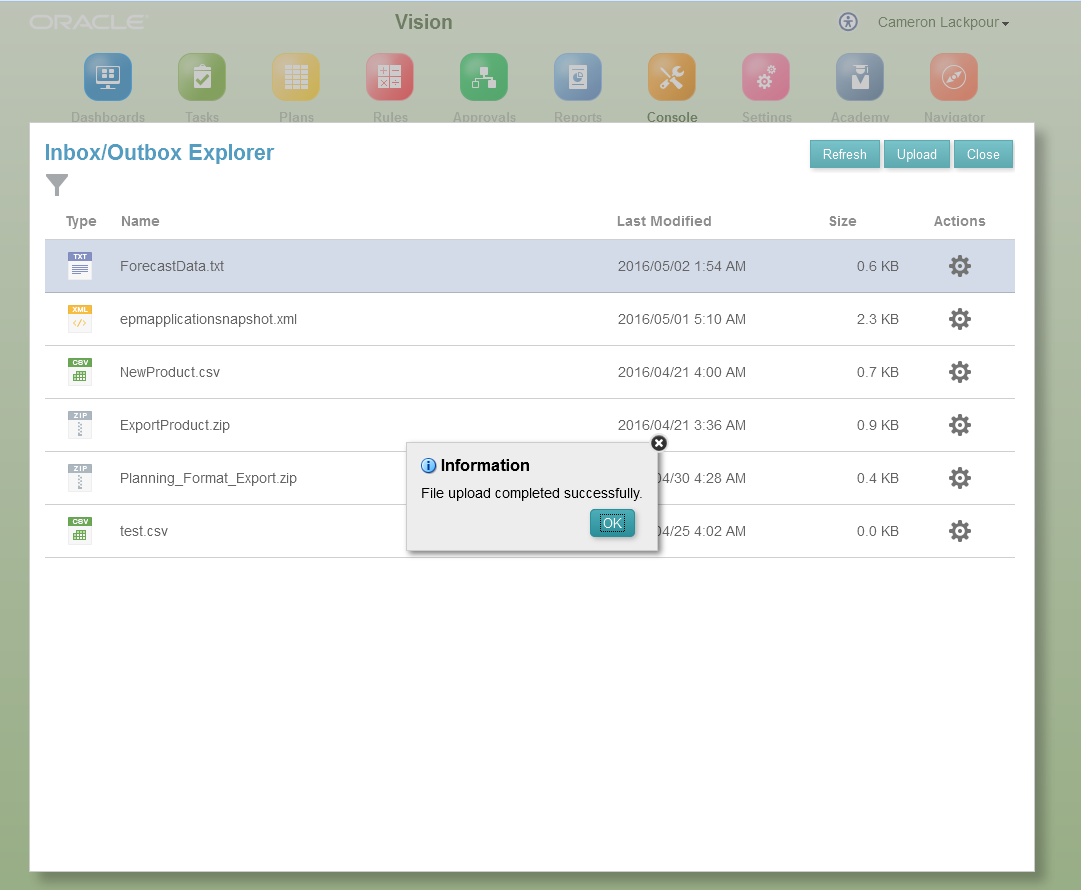Image resolution: width=1081 pixels, height=890 pixels.
Task: Click the 0.6 KB size value
Action: [877, 266]
